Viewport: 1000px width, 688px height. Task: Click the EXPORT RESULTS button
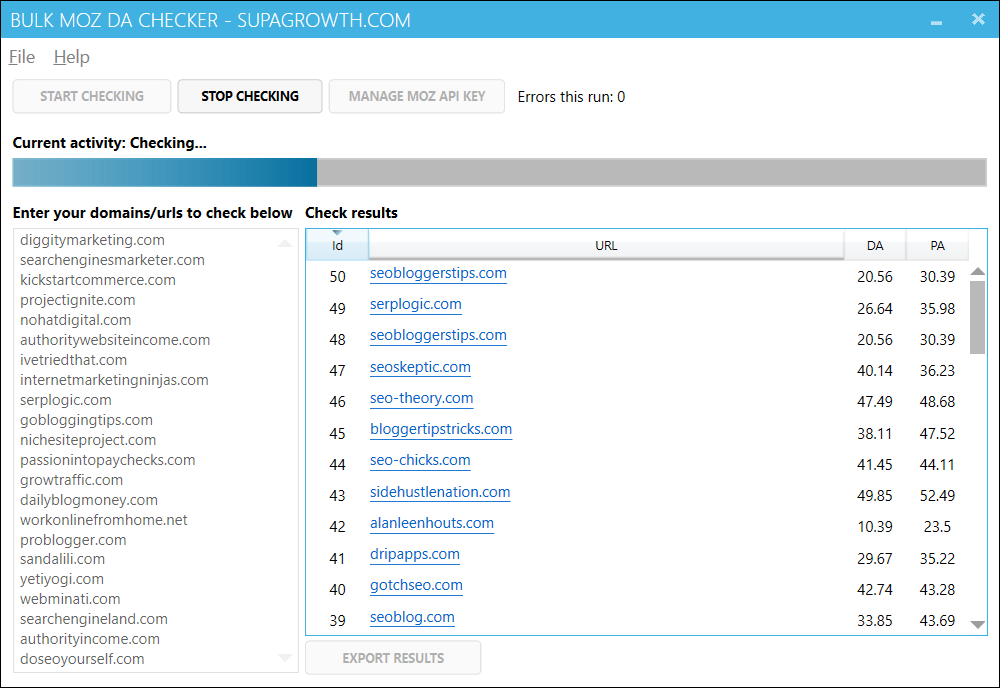[393, 658]
